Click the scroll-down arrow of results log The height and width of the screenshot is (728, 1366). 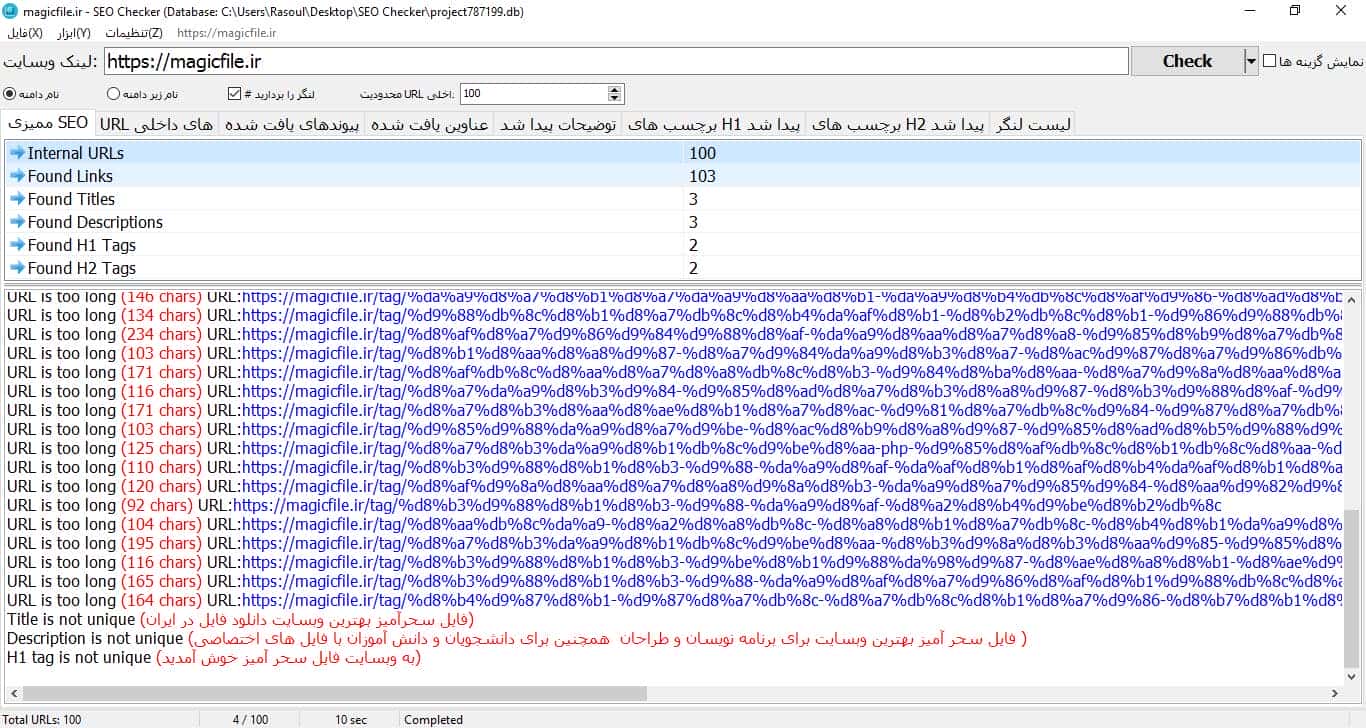pos(1352,677)
